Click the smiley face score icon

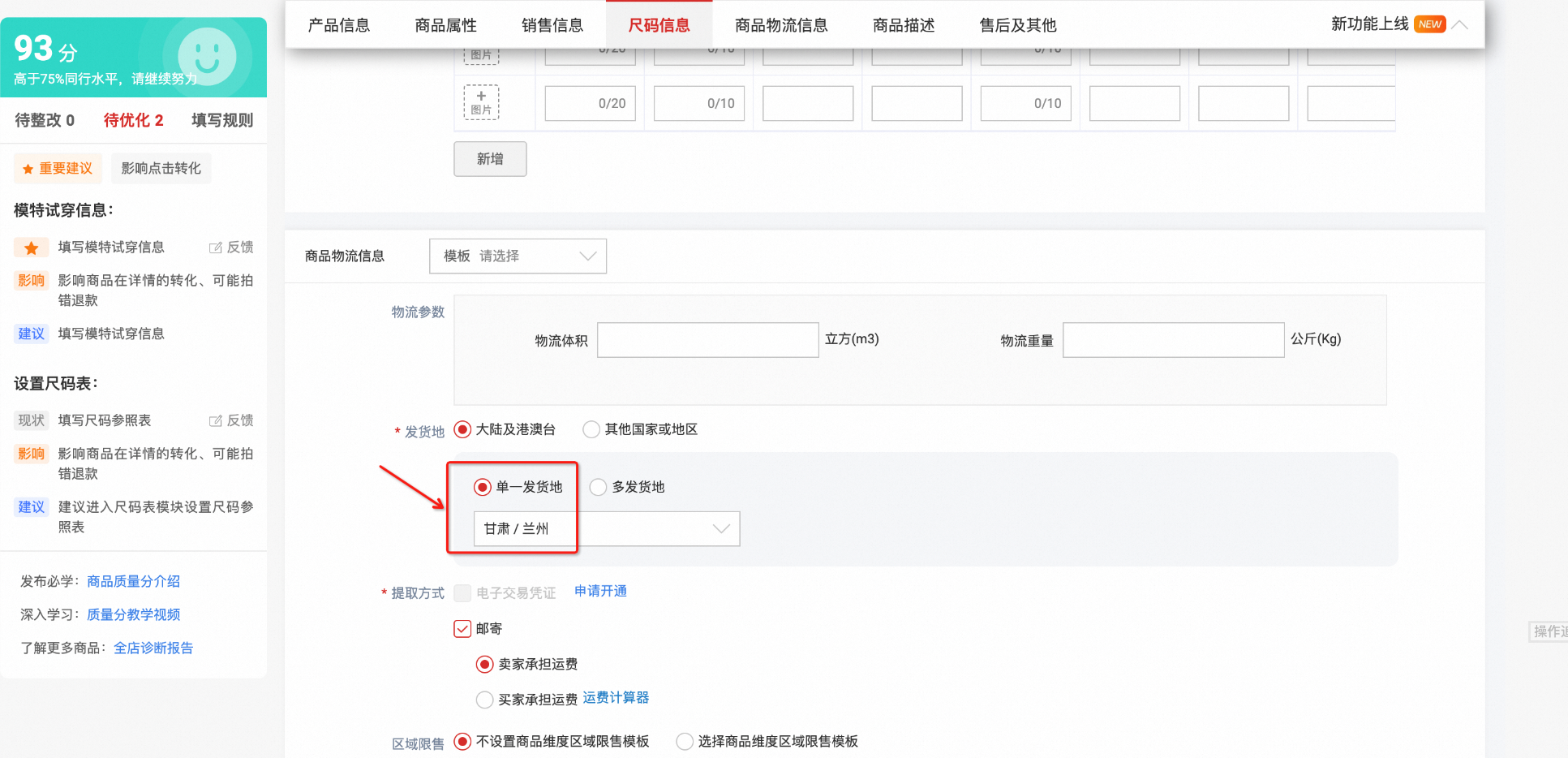[x=207, y=58]
